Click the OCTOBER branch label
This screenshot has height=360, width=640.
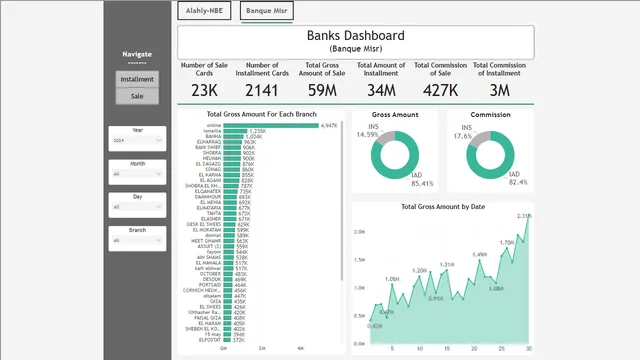pyautogui.click(x=211, y=274)
